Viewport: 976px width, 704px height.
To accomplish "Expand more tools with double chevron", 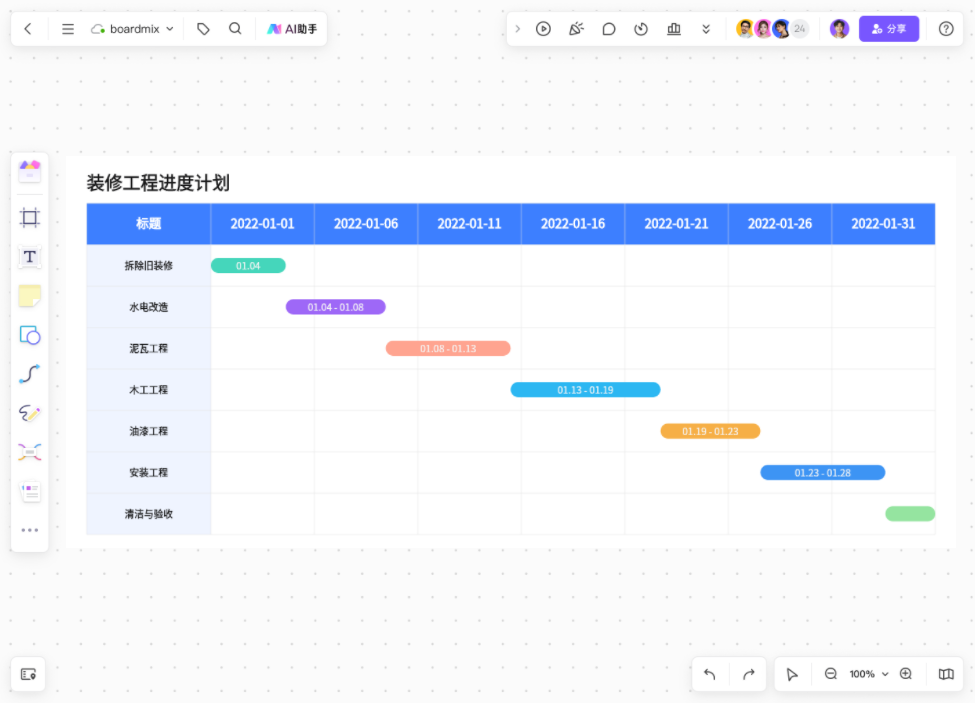I will 706,29.
